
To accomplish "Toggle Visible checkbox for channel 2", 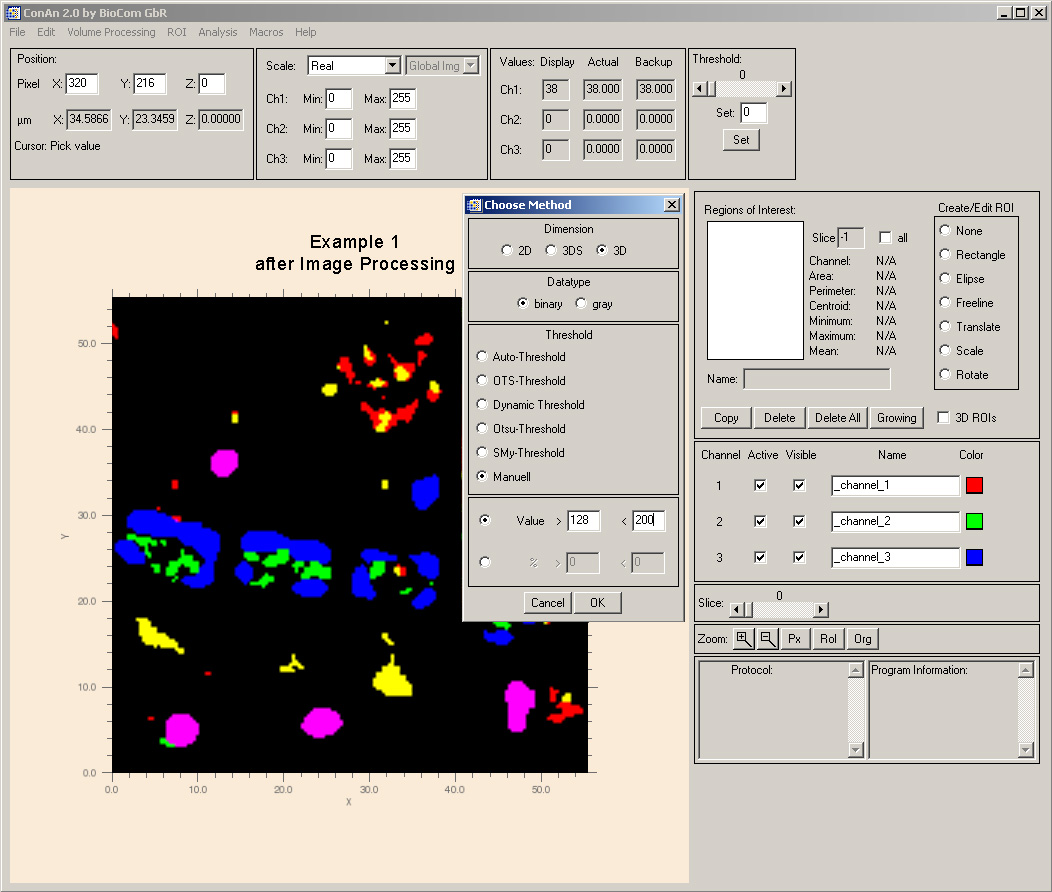I will pos(799,521).
